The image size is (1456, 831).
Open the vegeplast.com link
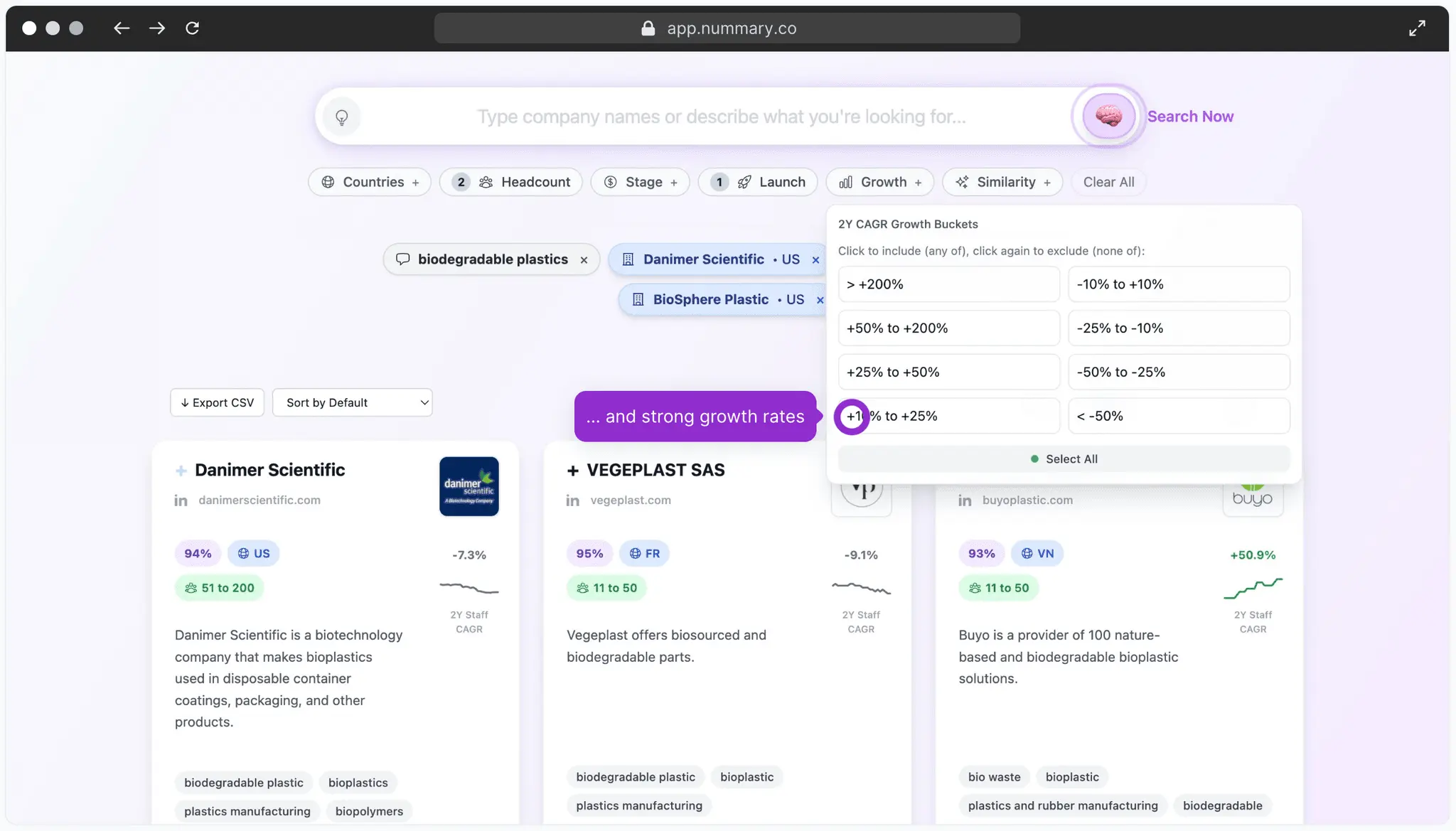point(631,500)
